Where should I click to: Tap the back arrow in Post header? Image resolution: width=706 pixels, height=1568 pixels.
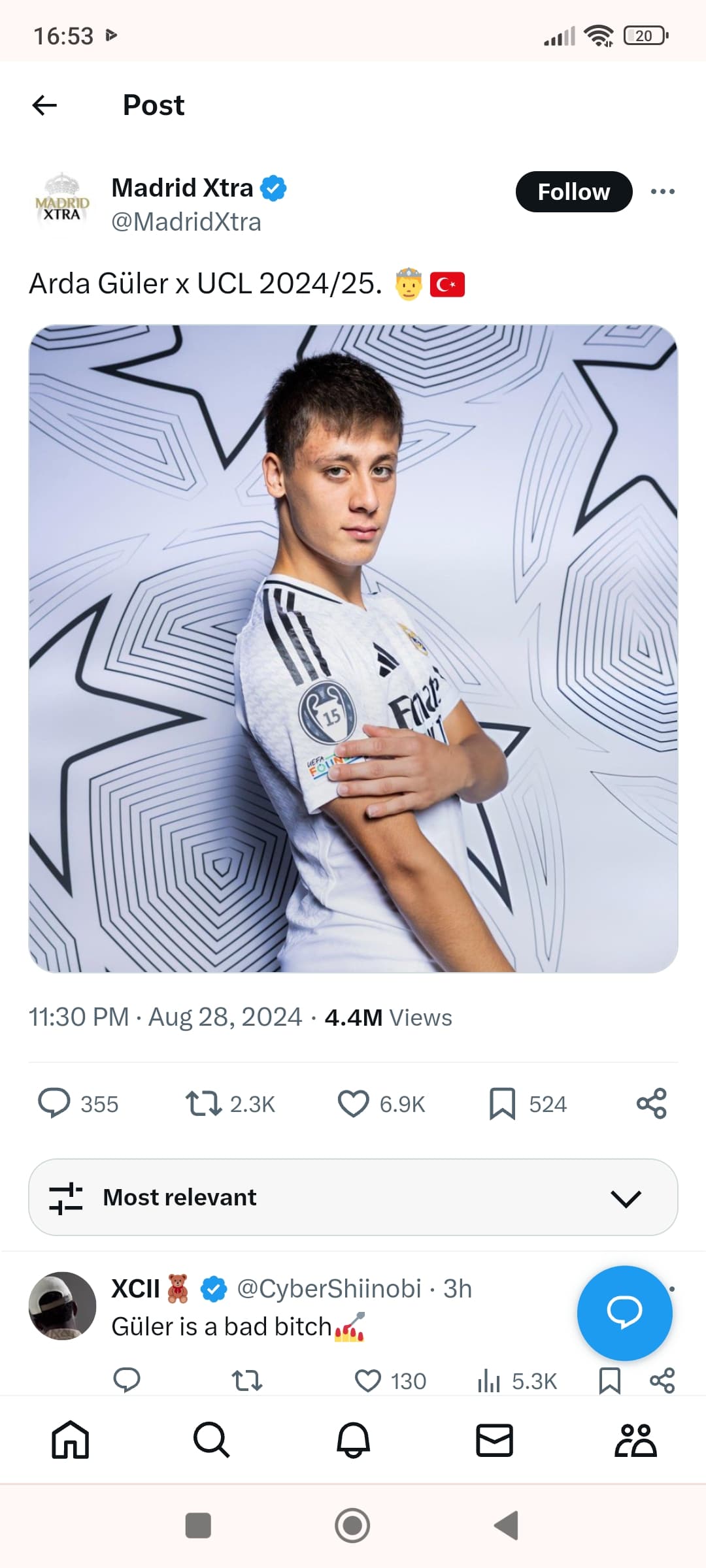point(44,105)
